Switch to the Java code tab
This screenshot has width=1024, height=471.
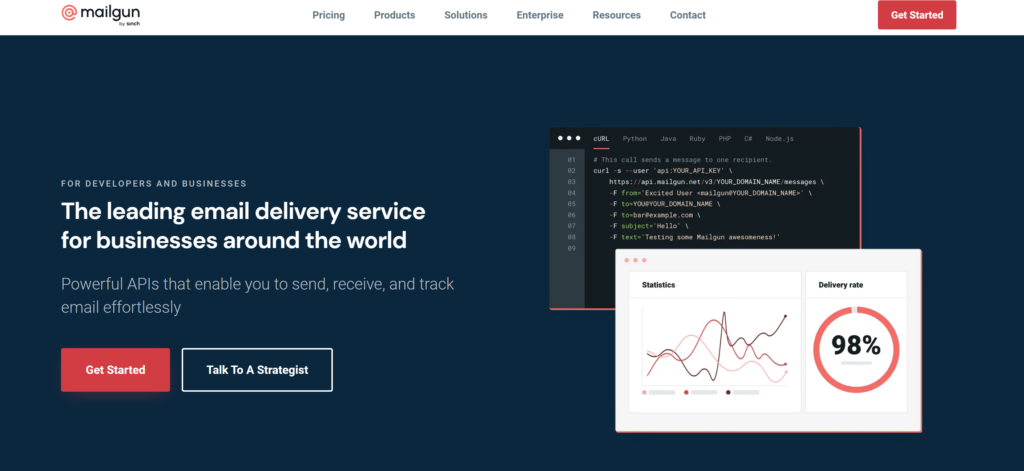[x=668, y=139]
